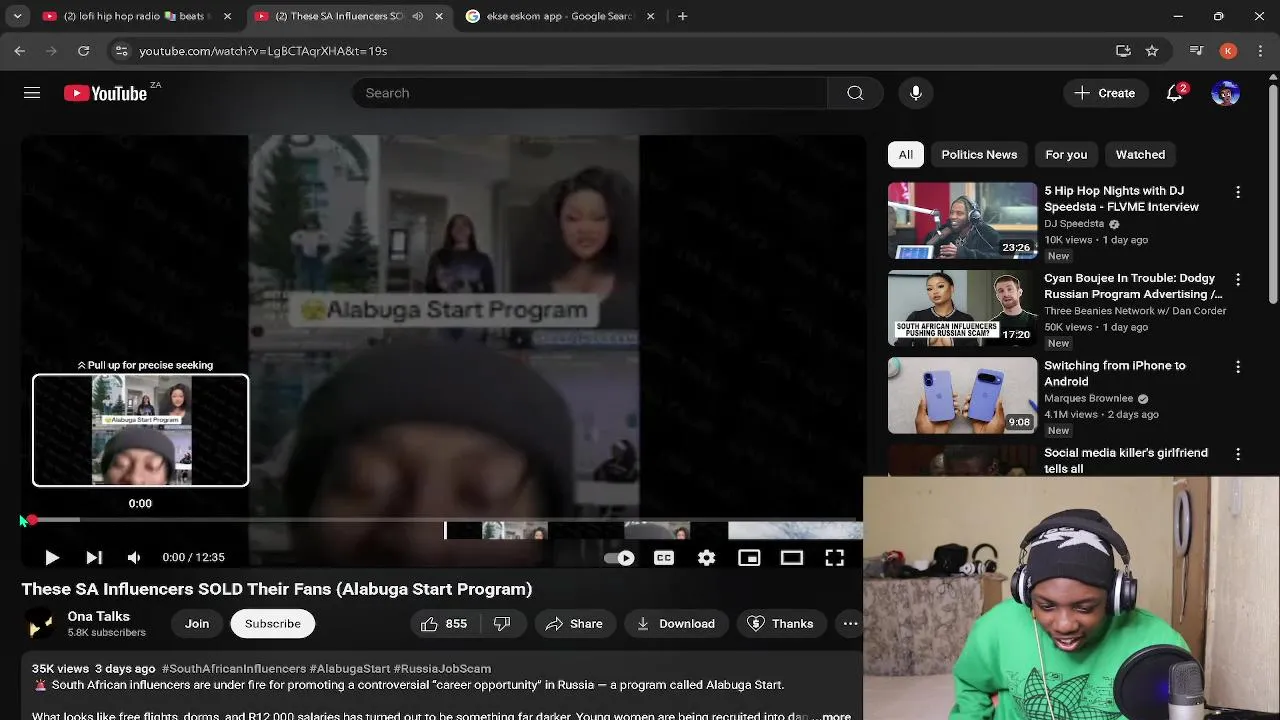Open Chrome three-dot menu
The width and height of the screenshot is (1280, 720).
pos(1259,51)
